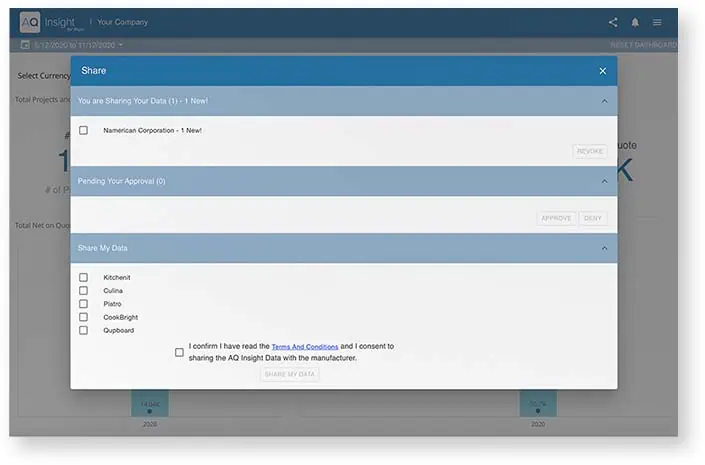This screenshot has width=705, height=465.
Task: Check the CookBright checkbox
Action: [x=83, y=317]
